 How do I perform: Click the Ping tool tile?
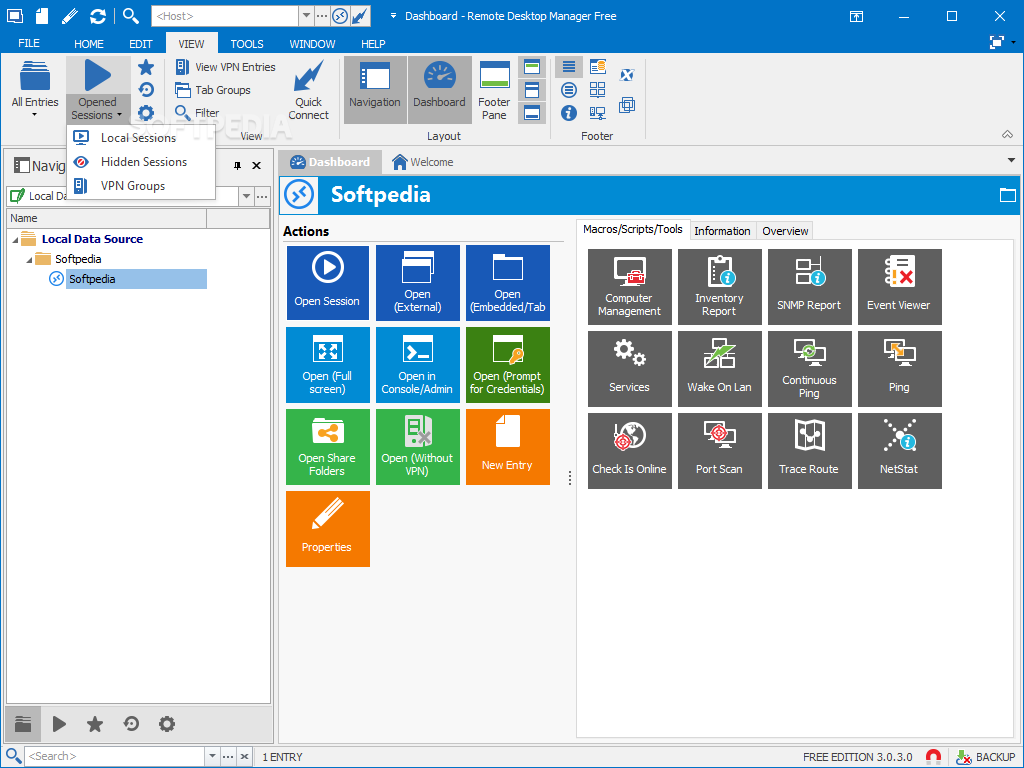pyautogui.click(x=899, y=369)
